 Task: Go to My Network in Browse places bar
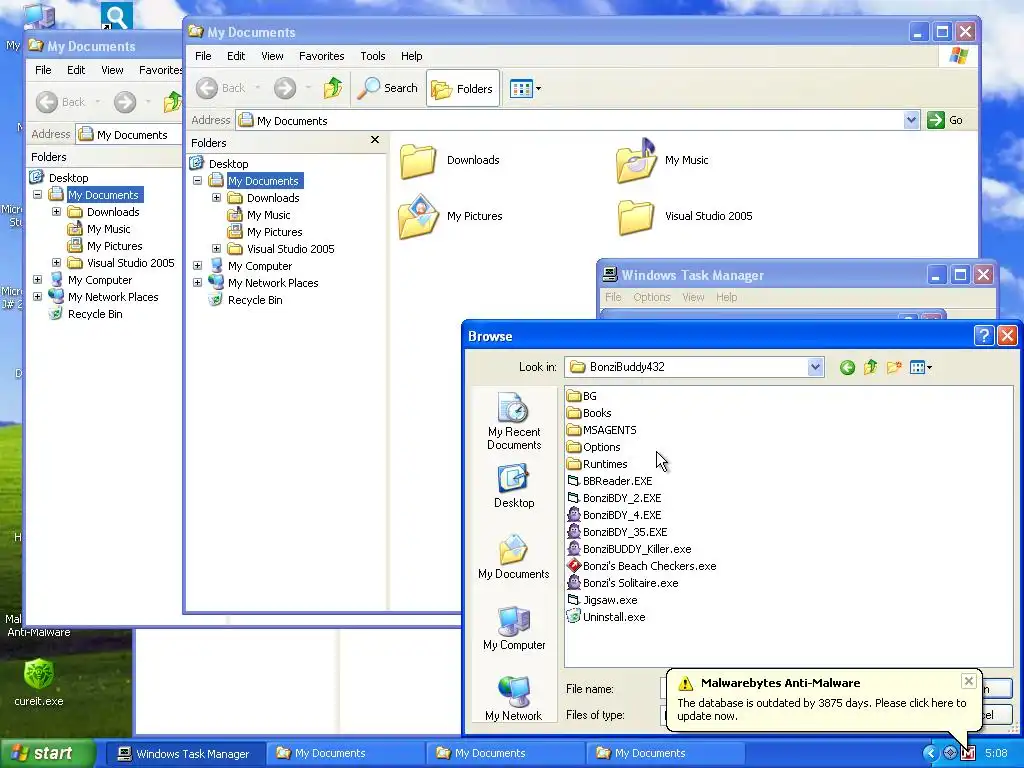514,699
